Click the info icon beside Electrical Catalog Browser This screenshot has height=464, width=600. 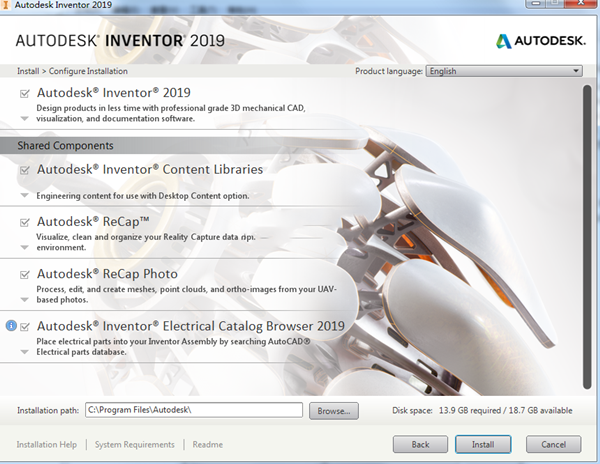click(x=11, y=326)
